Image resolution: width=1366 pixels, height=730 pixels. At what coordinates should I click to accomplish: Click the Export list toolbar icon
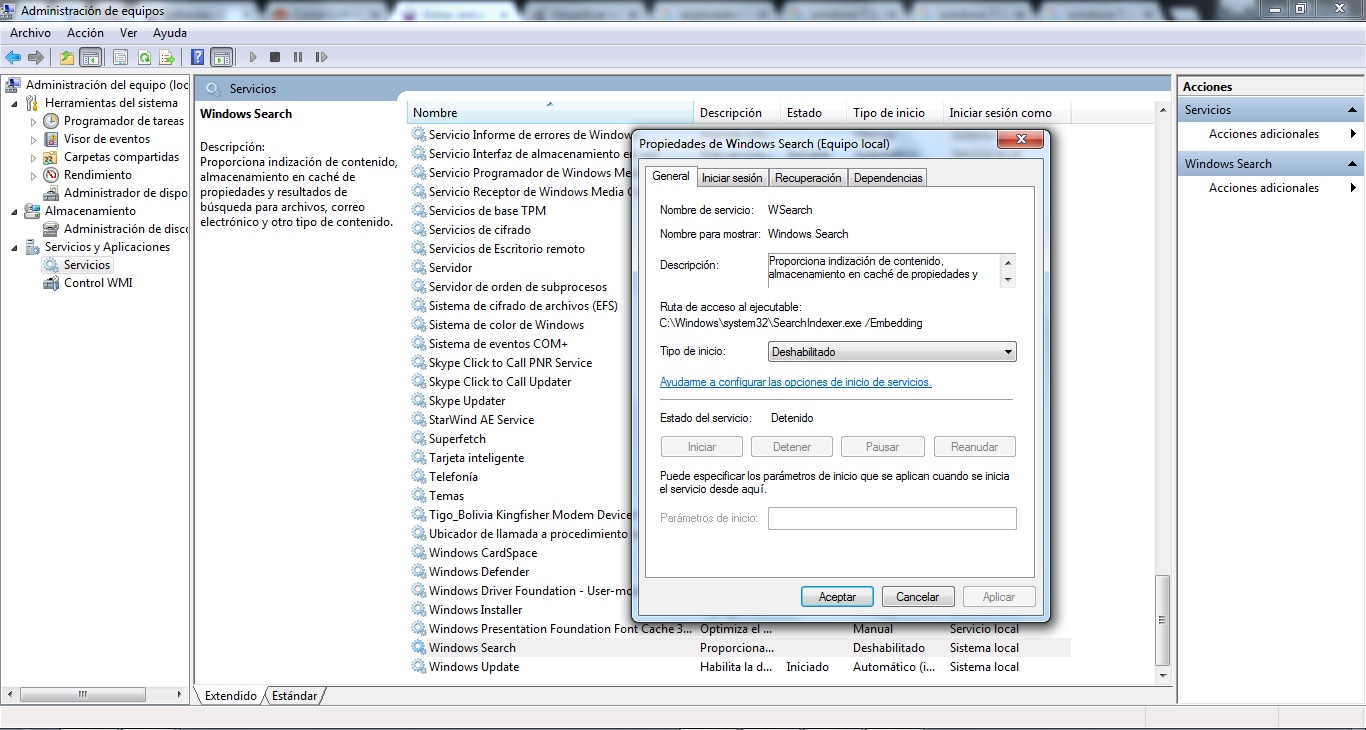point(167,57)
